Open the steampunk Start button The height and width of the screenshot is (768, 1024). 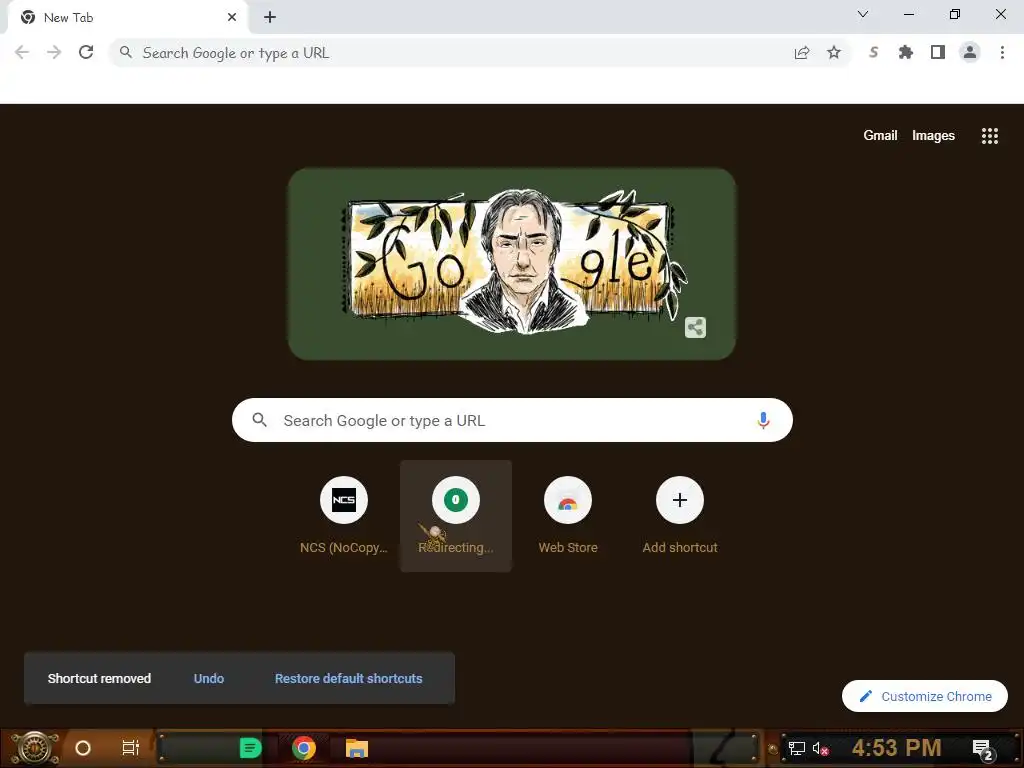[33, 748]
